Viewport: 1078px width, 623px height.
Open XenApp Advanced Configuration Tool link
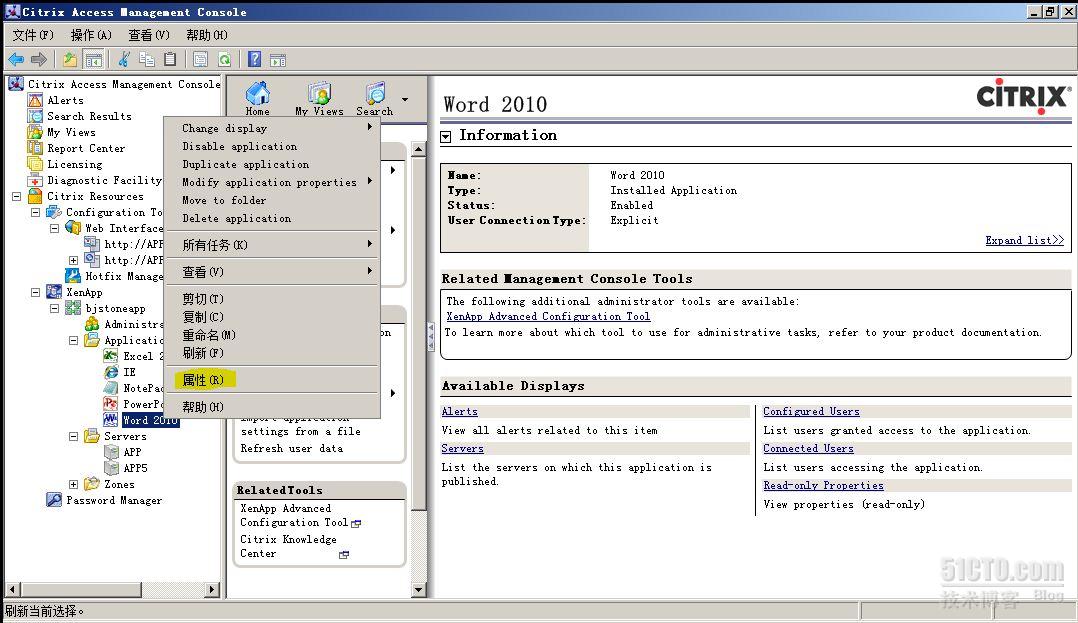coord(548,316)
